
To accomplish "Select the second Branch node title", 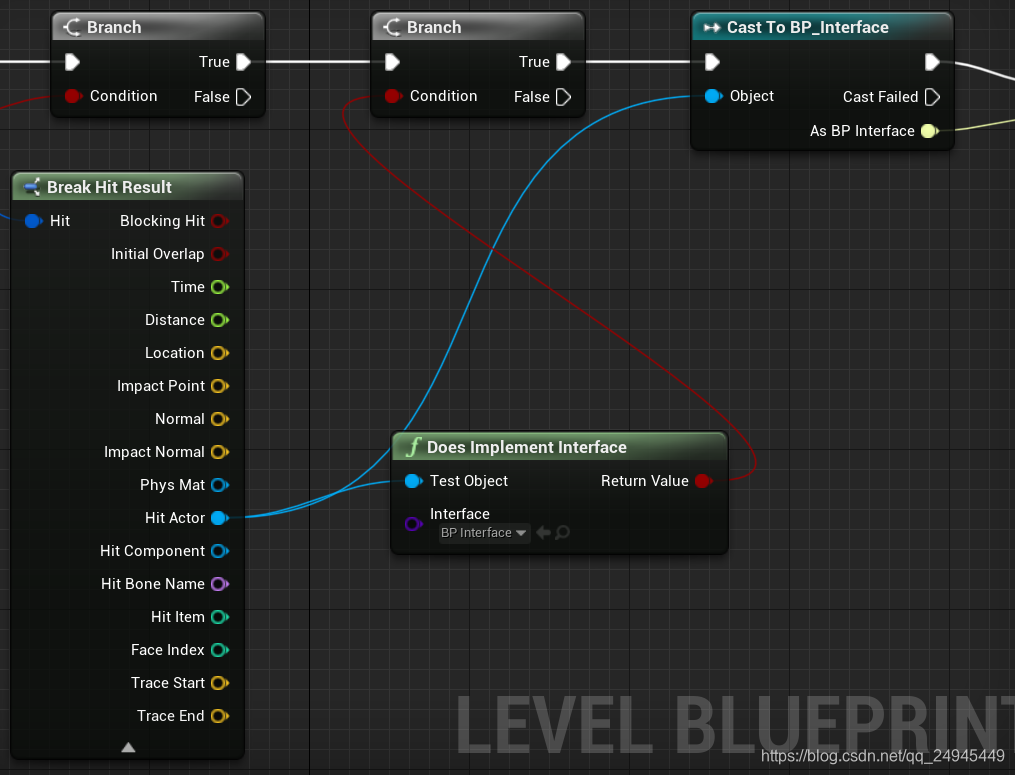I will (x=434, y=27).
